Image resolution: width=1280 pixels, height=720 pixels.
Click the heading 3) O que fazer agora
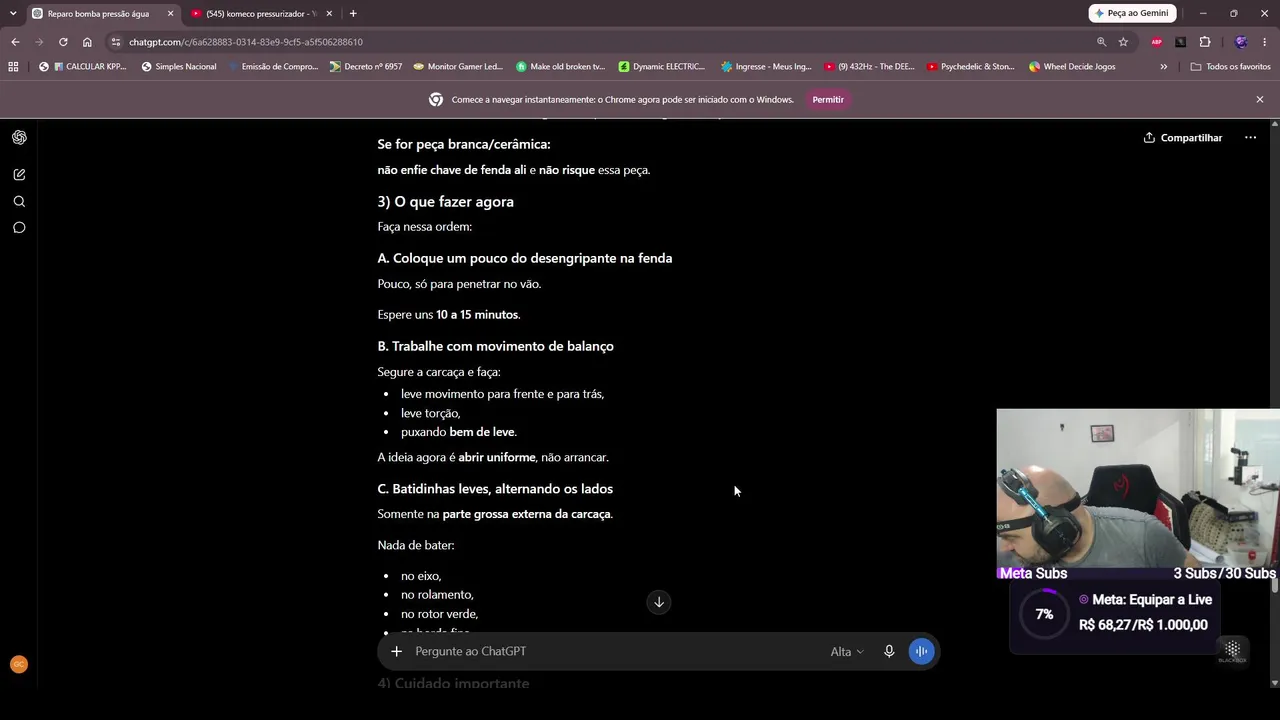pos(445,202)
